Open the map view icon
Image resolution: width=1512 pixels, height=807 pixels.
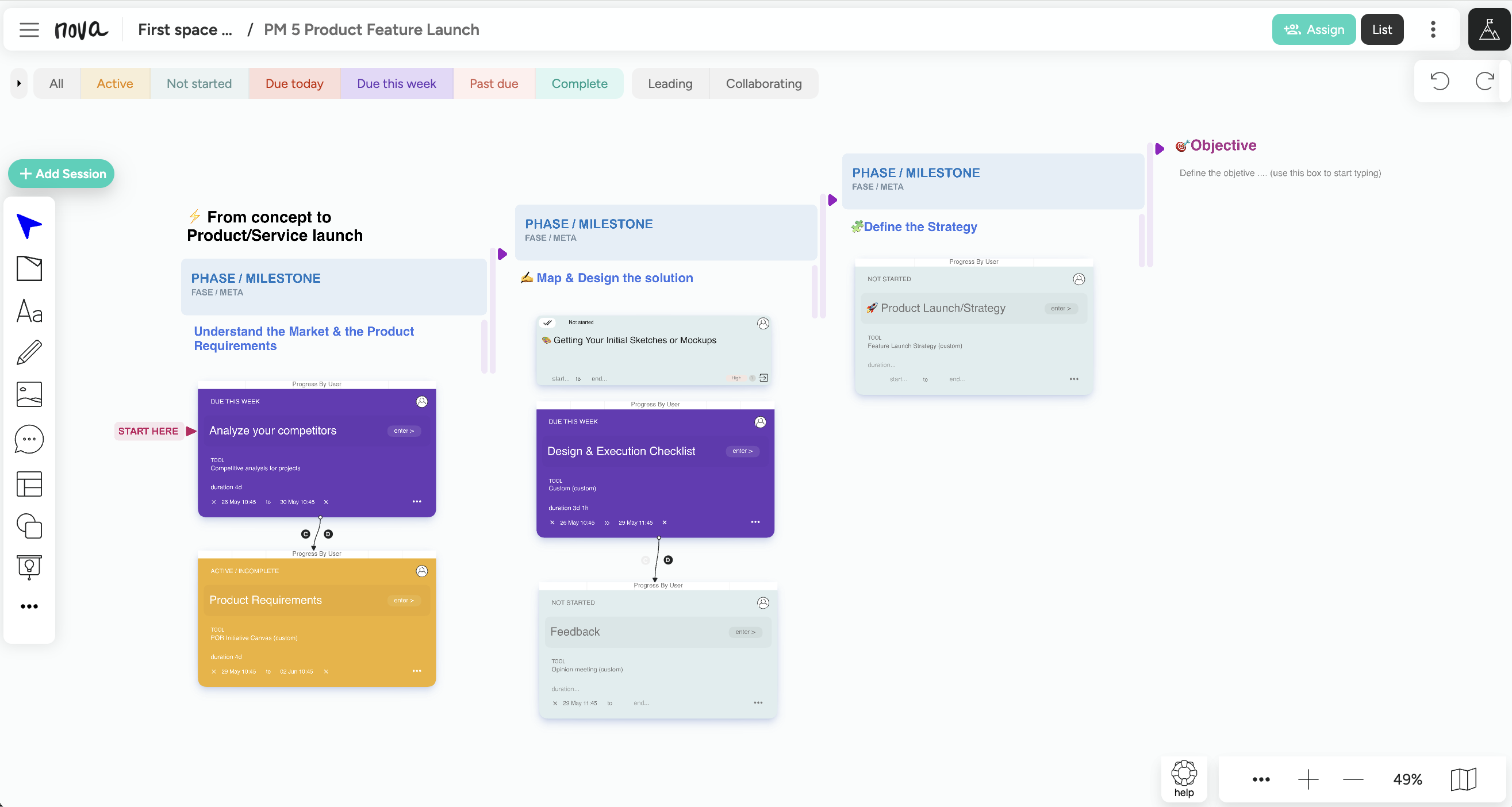coord(1463,779)
